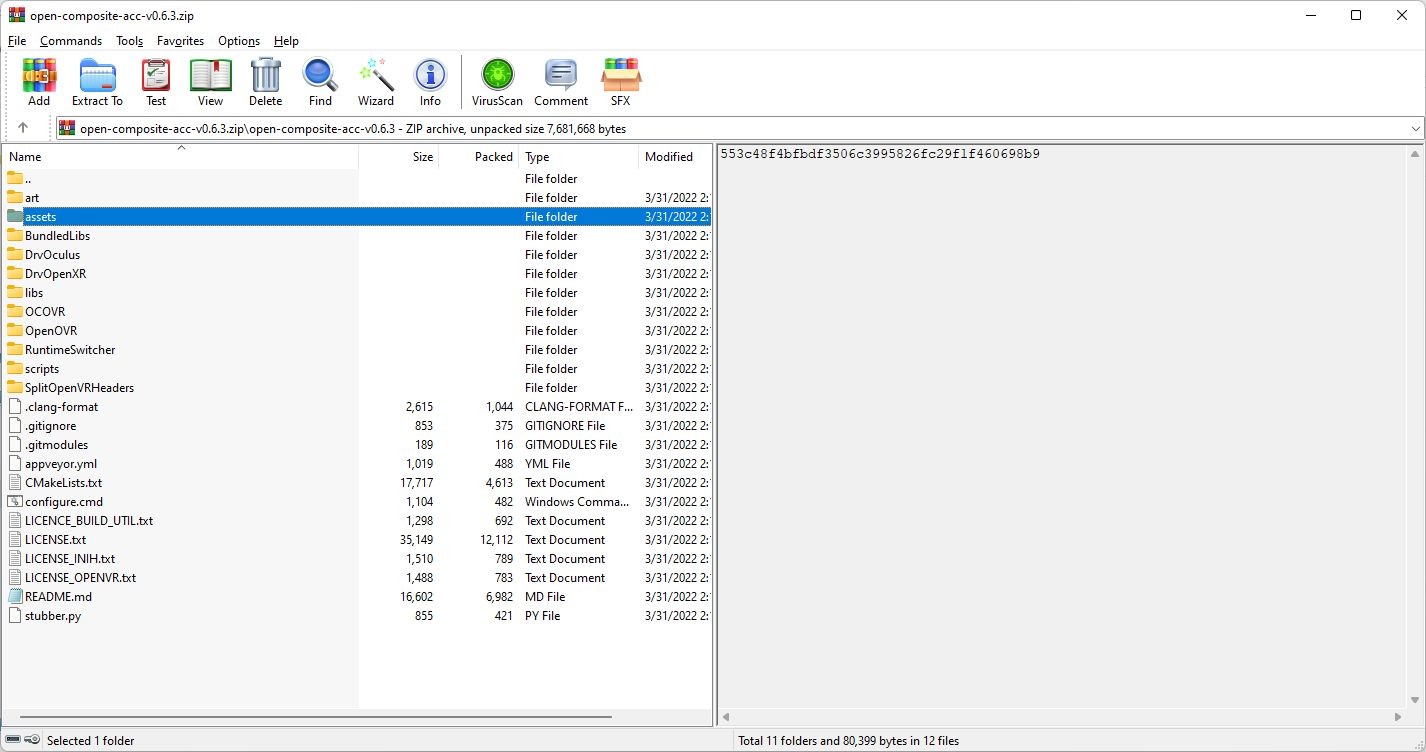1426x752 pixels.
Task: Open the Tools menu
Action: click(130, 41)
